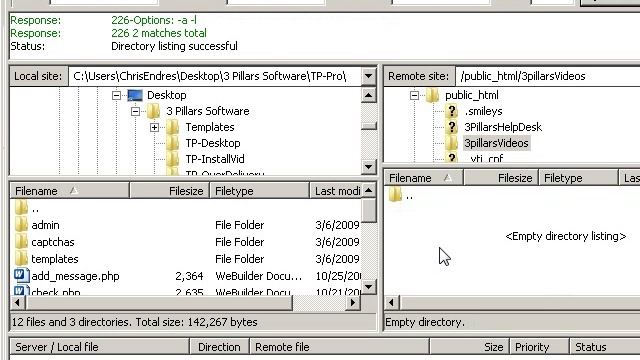Select the admin folder name
This screenshot has height=360, width=640.
coord(45,225)
